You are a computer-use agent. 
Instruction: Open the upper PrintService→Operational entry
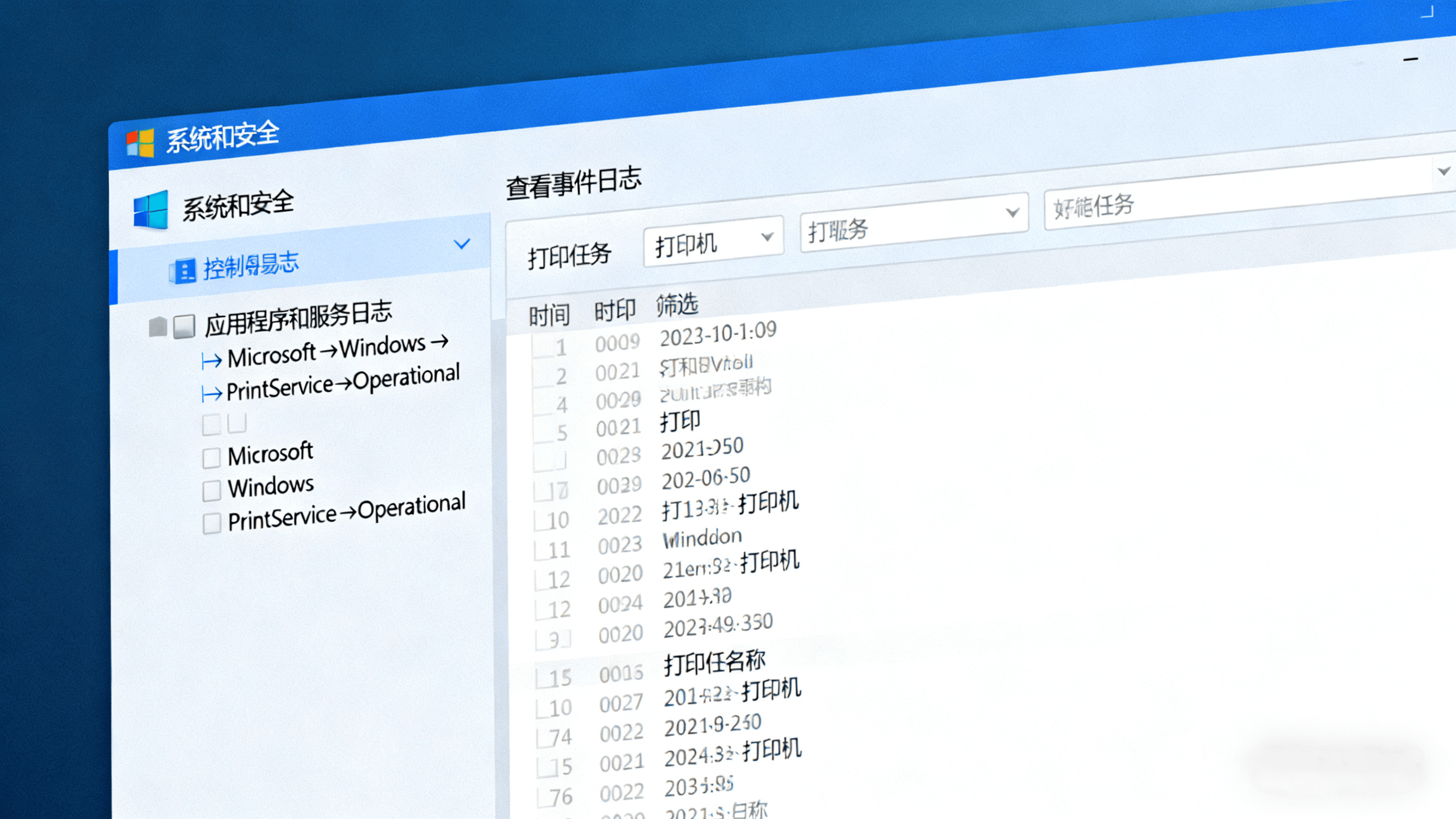pos(343,383)
